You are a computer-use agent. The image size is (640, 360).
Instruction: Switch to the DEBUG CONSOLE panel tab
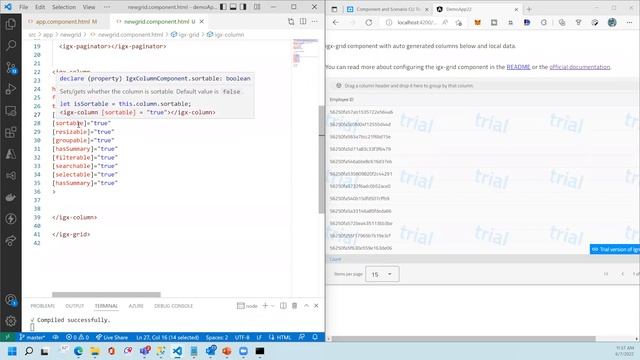coord(173,306)
